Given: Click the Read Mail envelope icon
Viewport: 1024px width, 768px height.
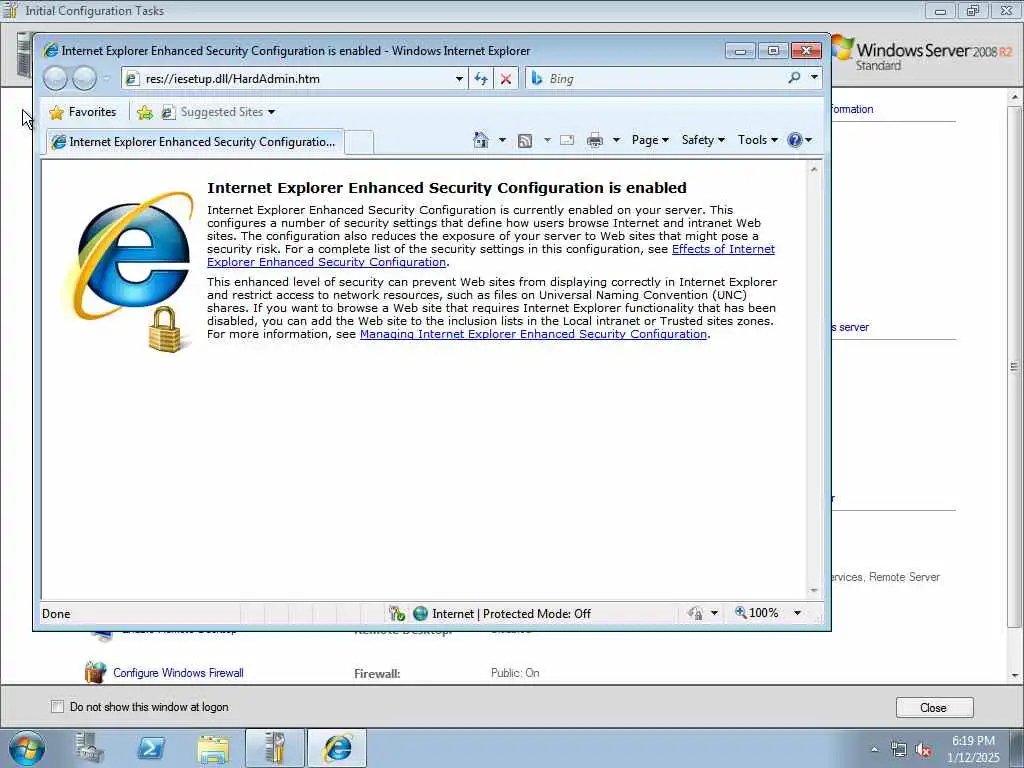Looking at the screenshot, I should (x=567, y=140).
